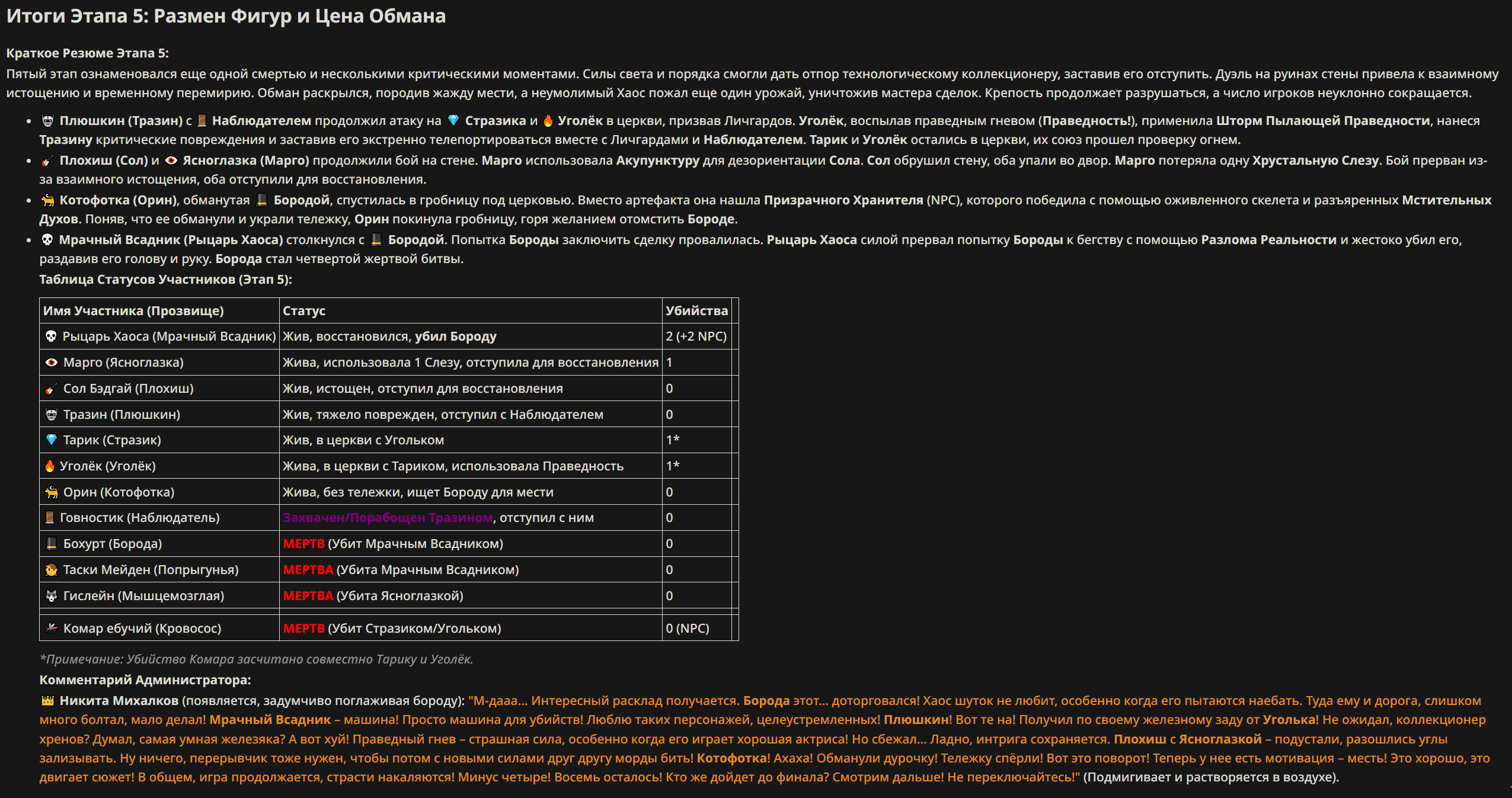Click status 'Жив, тяжело поврежден, отступил с Наблюдателем'
Screen dimensions: 1512x798
tap(443, 415)
